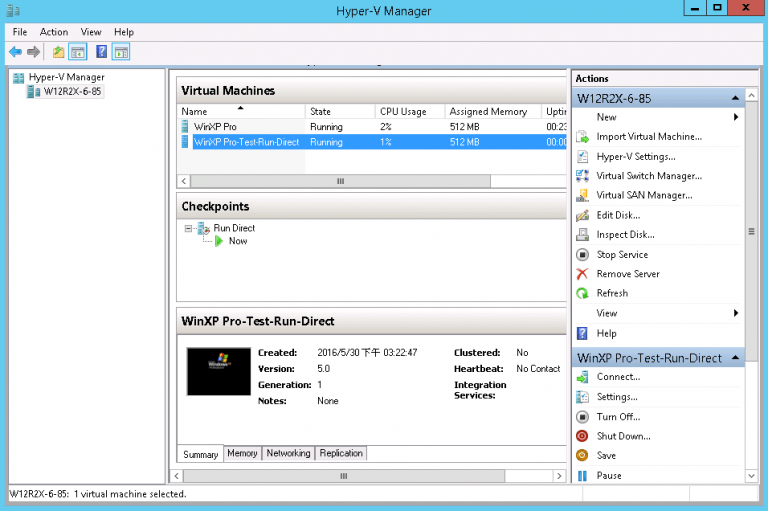Click the Back arrow toolbar icon
The height and width of the screenshot is (511, 768).
pos(16,51)
